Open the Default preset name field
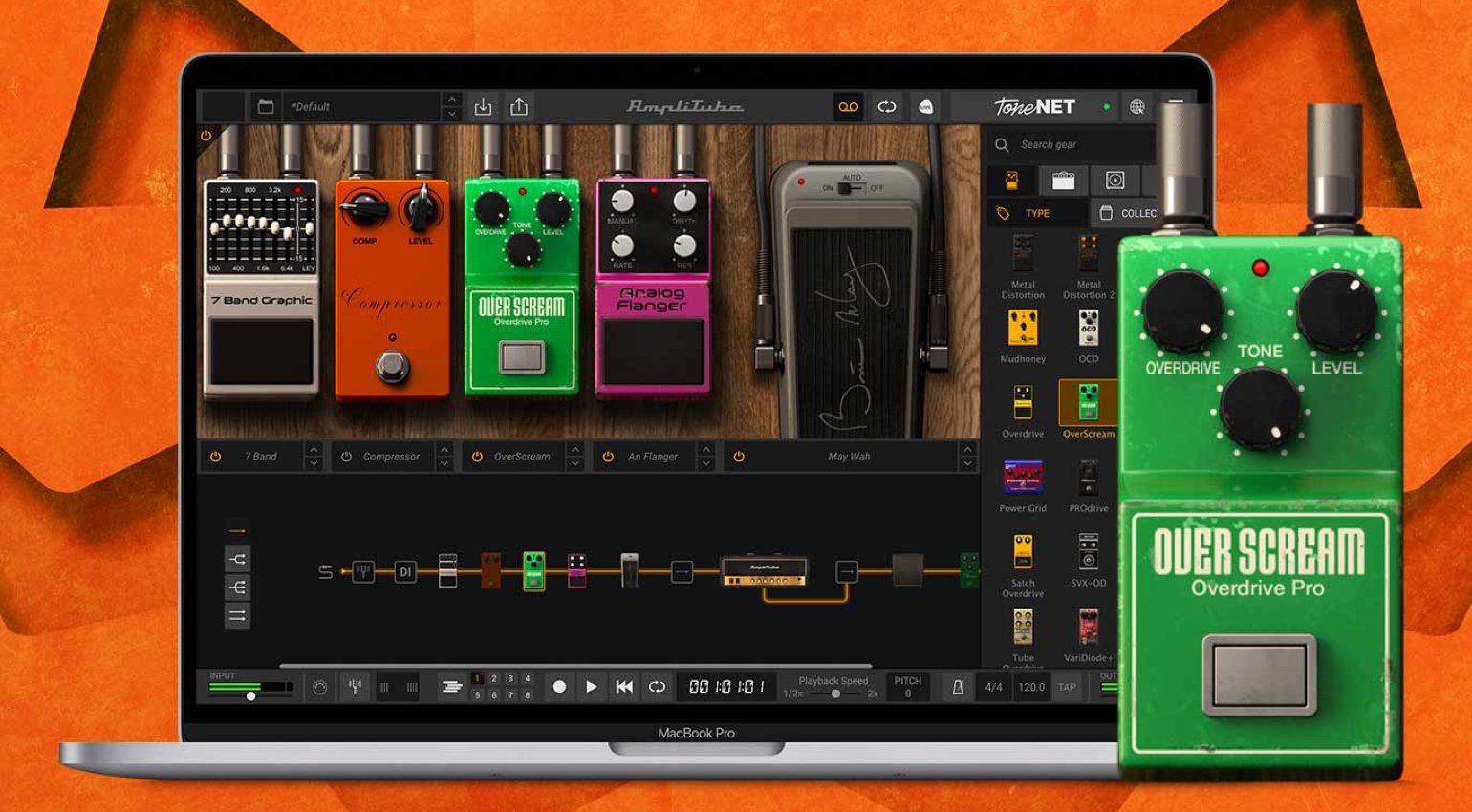Viewport: 1472px width, 812px height. (362, 107)
